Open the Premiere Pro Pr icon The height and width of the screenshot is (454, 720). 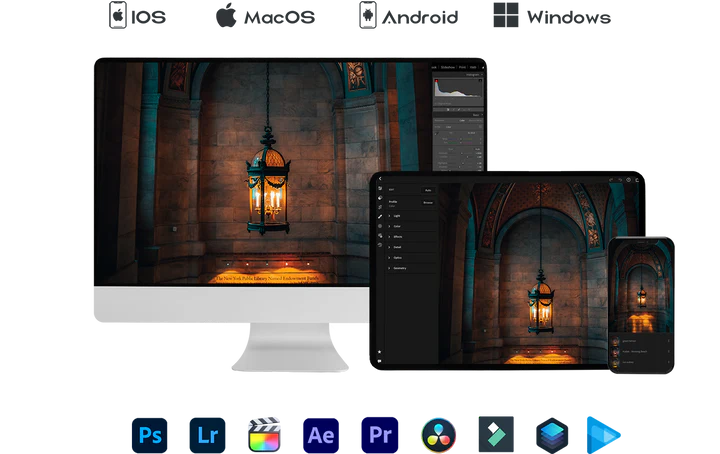tap(380, 435)
